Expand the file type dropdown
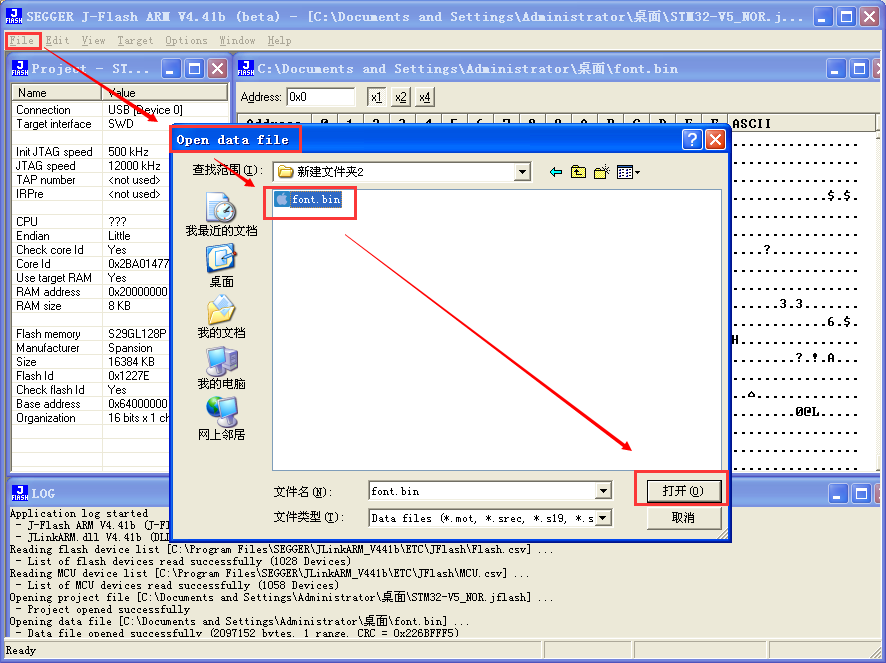The image size is (886, 663). click(x=602, y=518)
